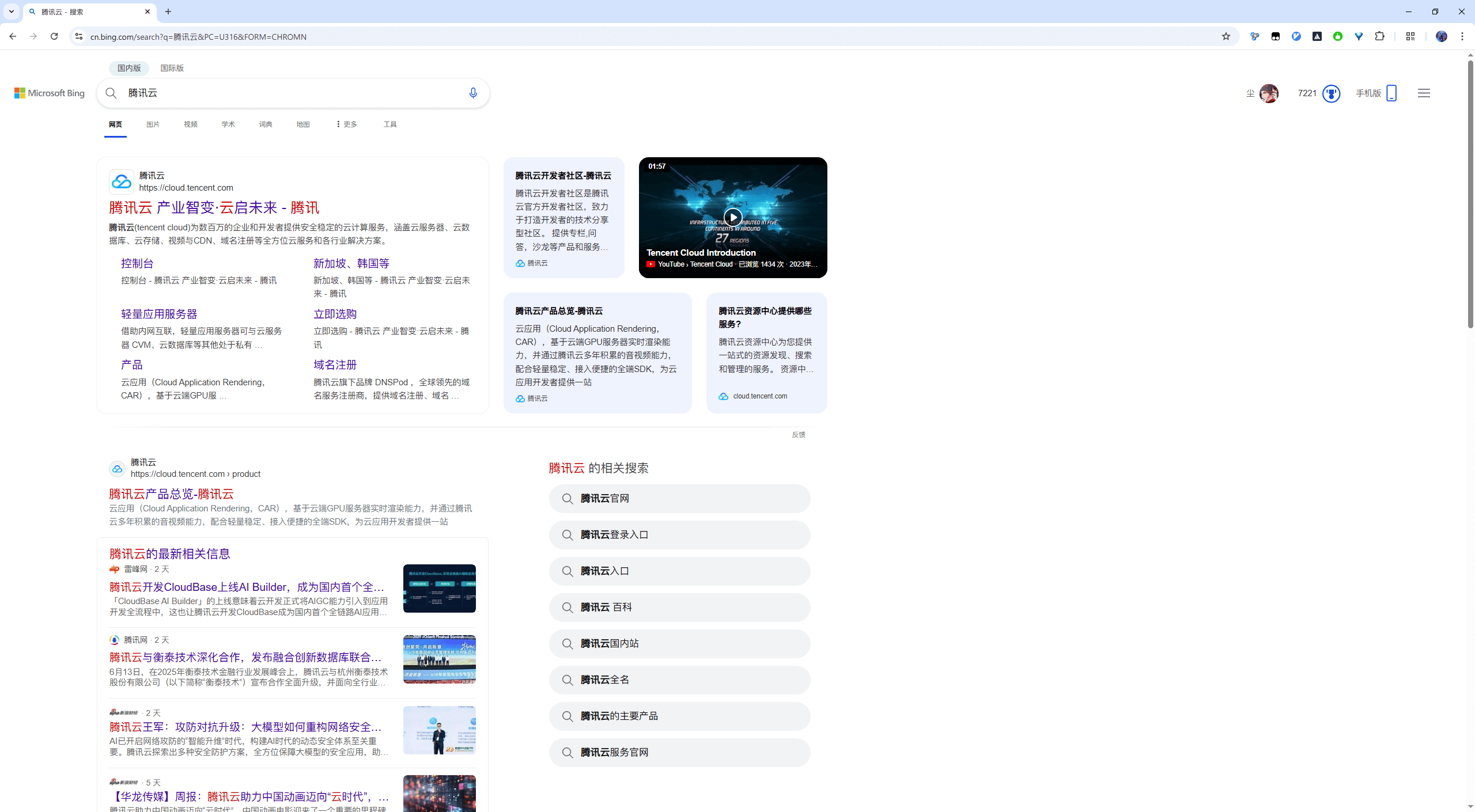Open the Bing hamburger settings menu
Screen dimensions: 1475x812
[x=1424, y=93]
